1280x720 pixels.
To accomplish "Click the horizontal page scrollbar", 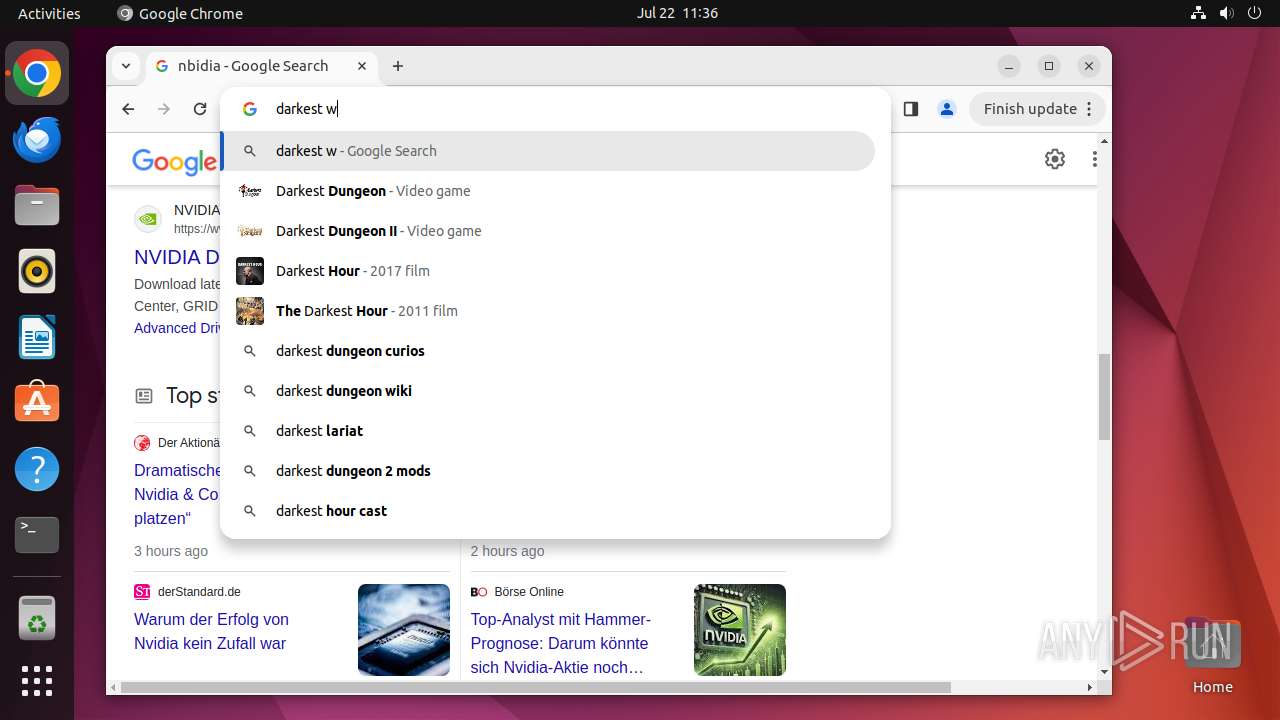I will tap(536, 687).
